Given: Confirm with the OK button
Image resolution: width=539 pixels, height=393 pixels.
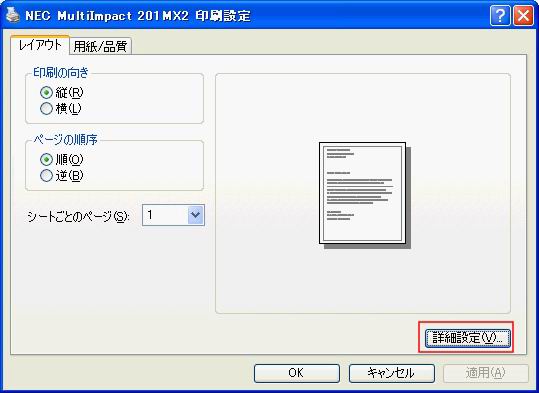Looking at the screenshot, I should tap(297, 373).
